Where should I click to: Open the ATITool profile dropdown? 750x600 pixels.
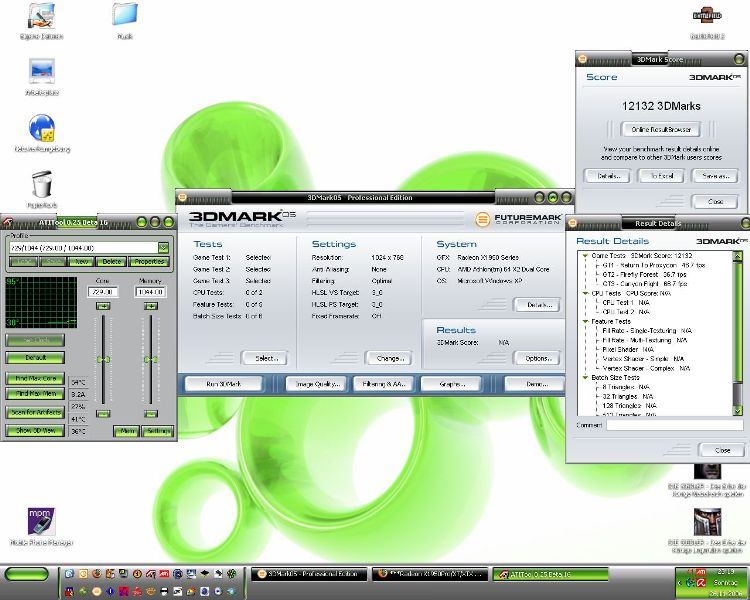tap(164, 248)
